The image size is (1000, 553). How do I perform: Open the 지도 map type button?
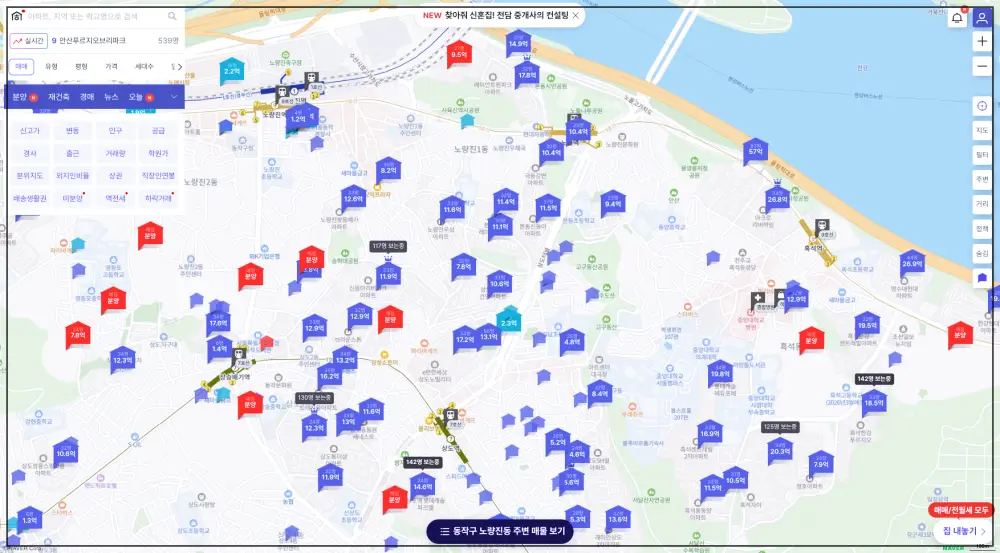(x=982, y=131)
